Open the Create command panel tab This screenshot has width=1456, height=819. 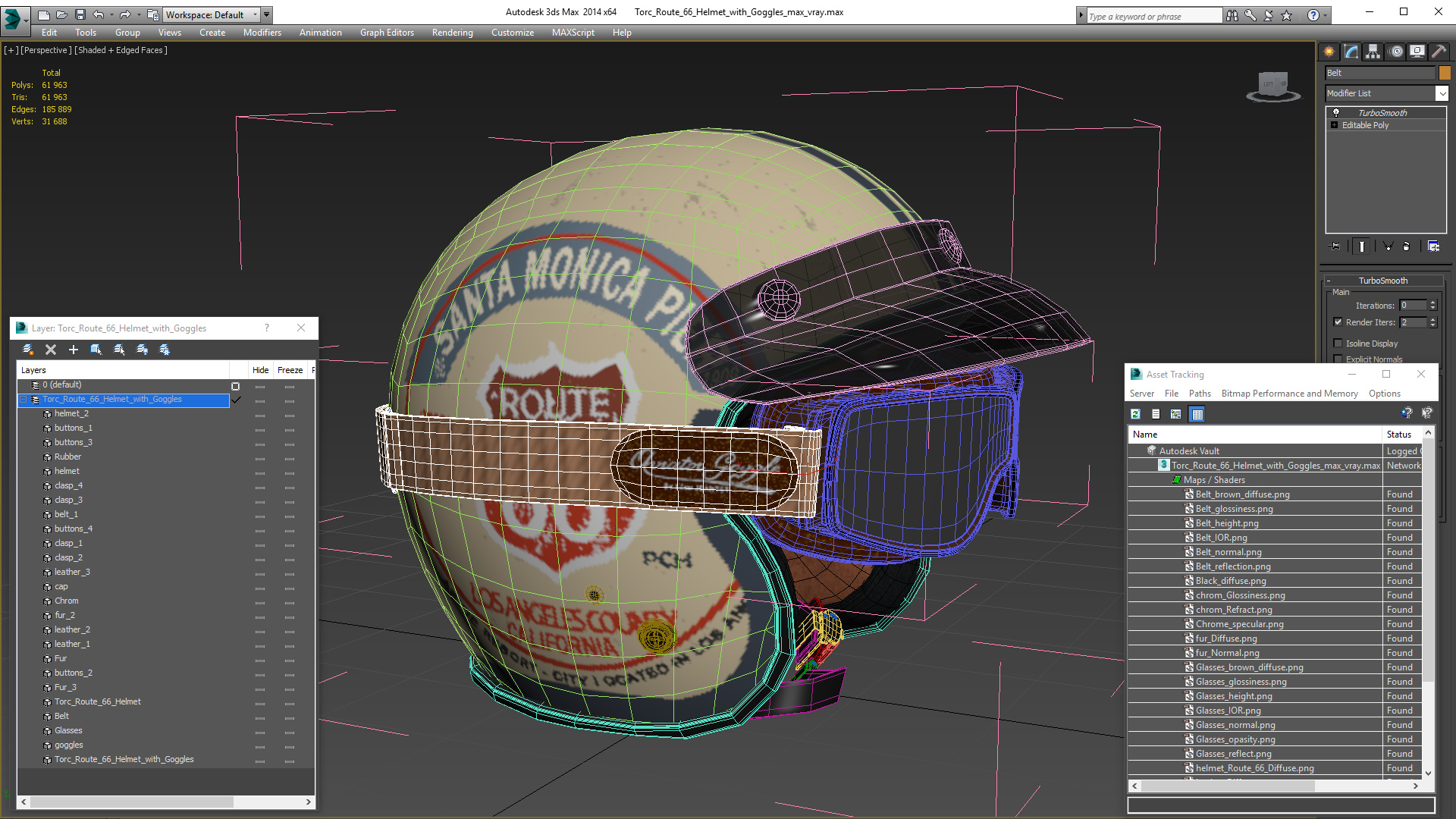pos(1329,52)
